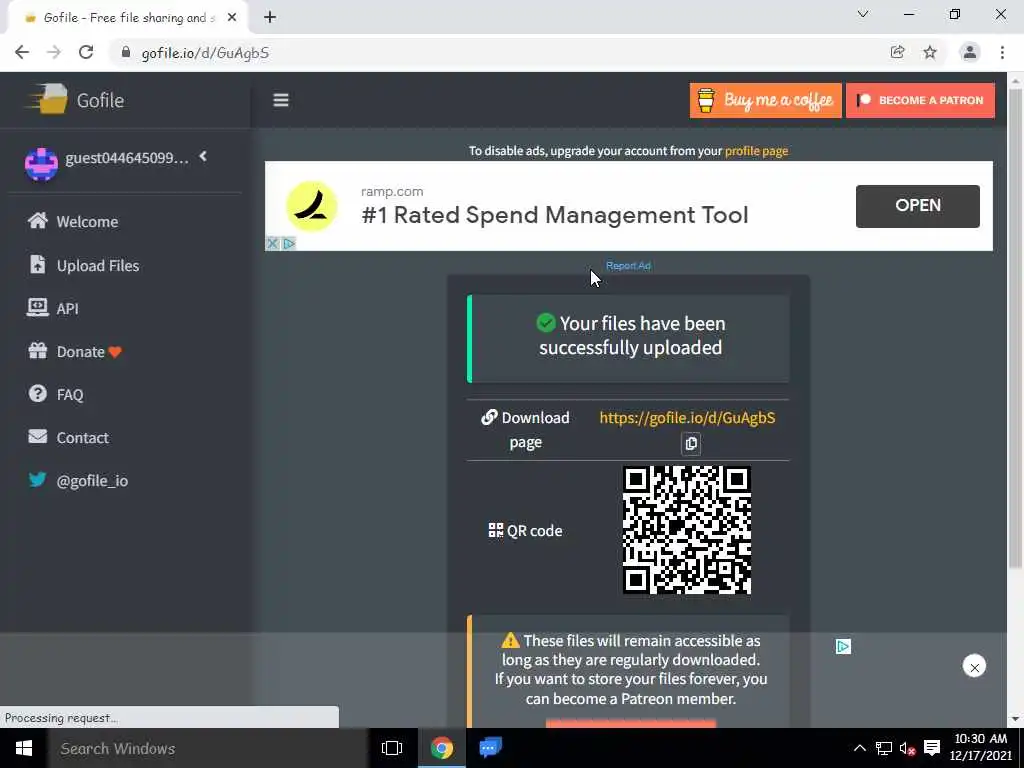Go back in browser history
Image resolution: width=1024 pixels, height=768 pixels.
pyautogui.click(x=22, y=53)
